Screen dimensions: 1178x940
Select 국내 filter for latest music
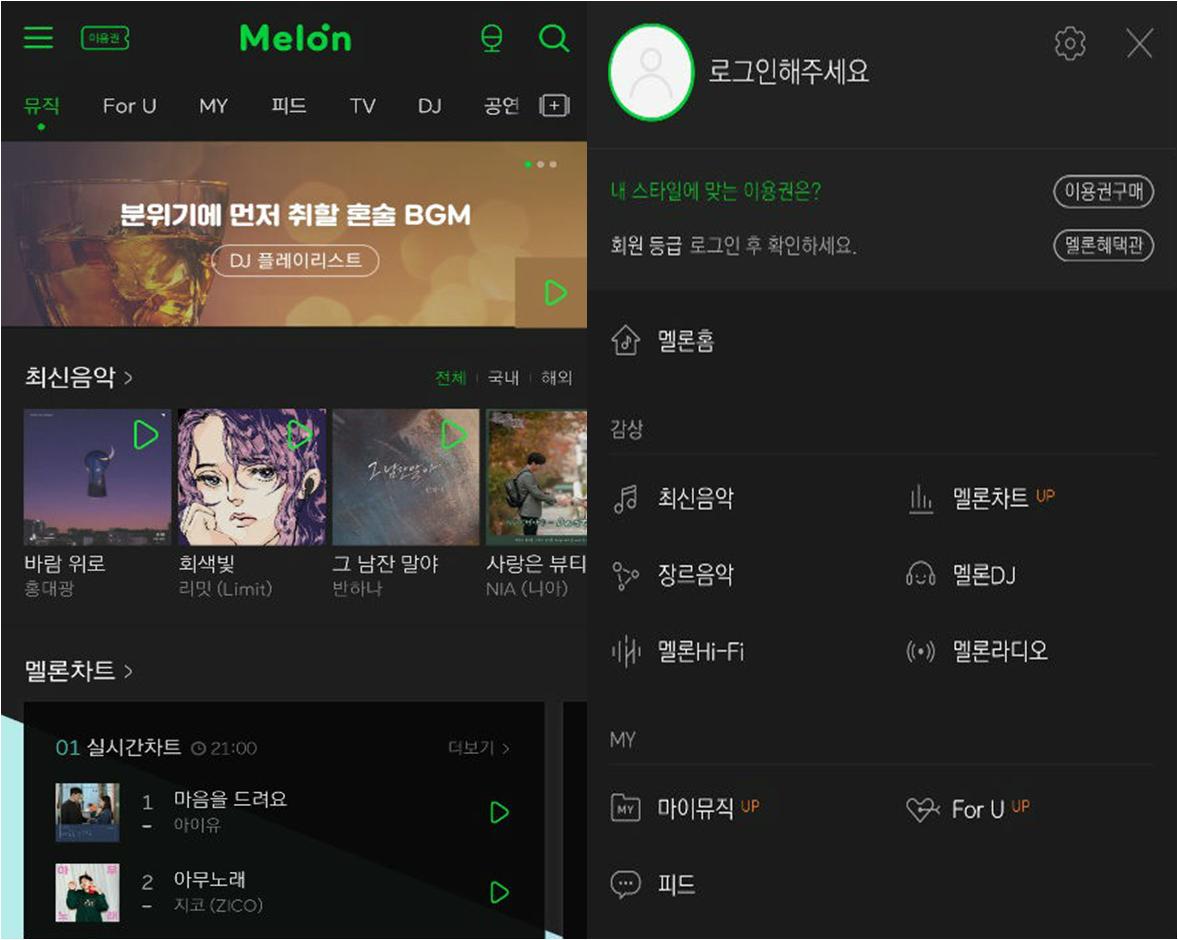coord(503,378)
